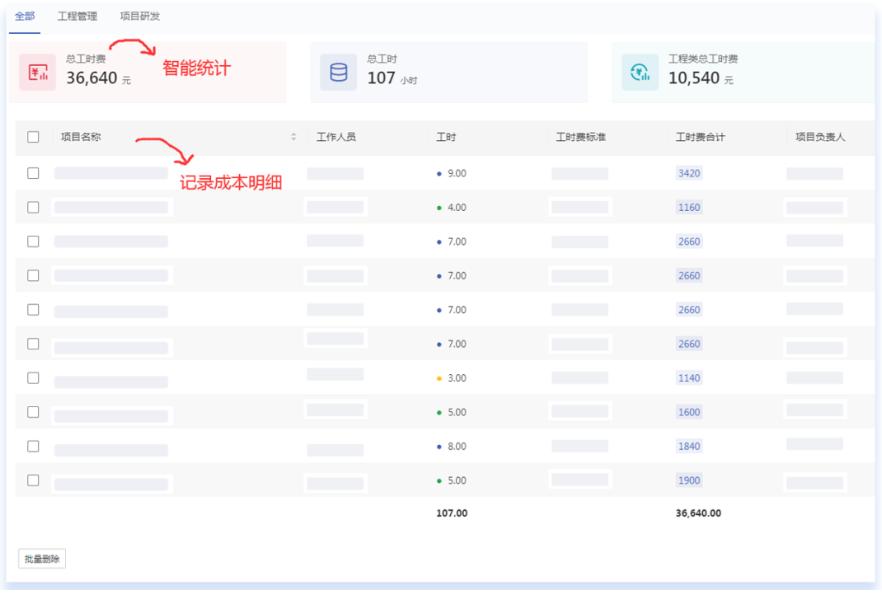Click the 工时费合计 column header

pos(700,137)
